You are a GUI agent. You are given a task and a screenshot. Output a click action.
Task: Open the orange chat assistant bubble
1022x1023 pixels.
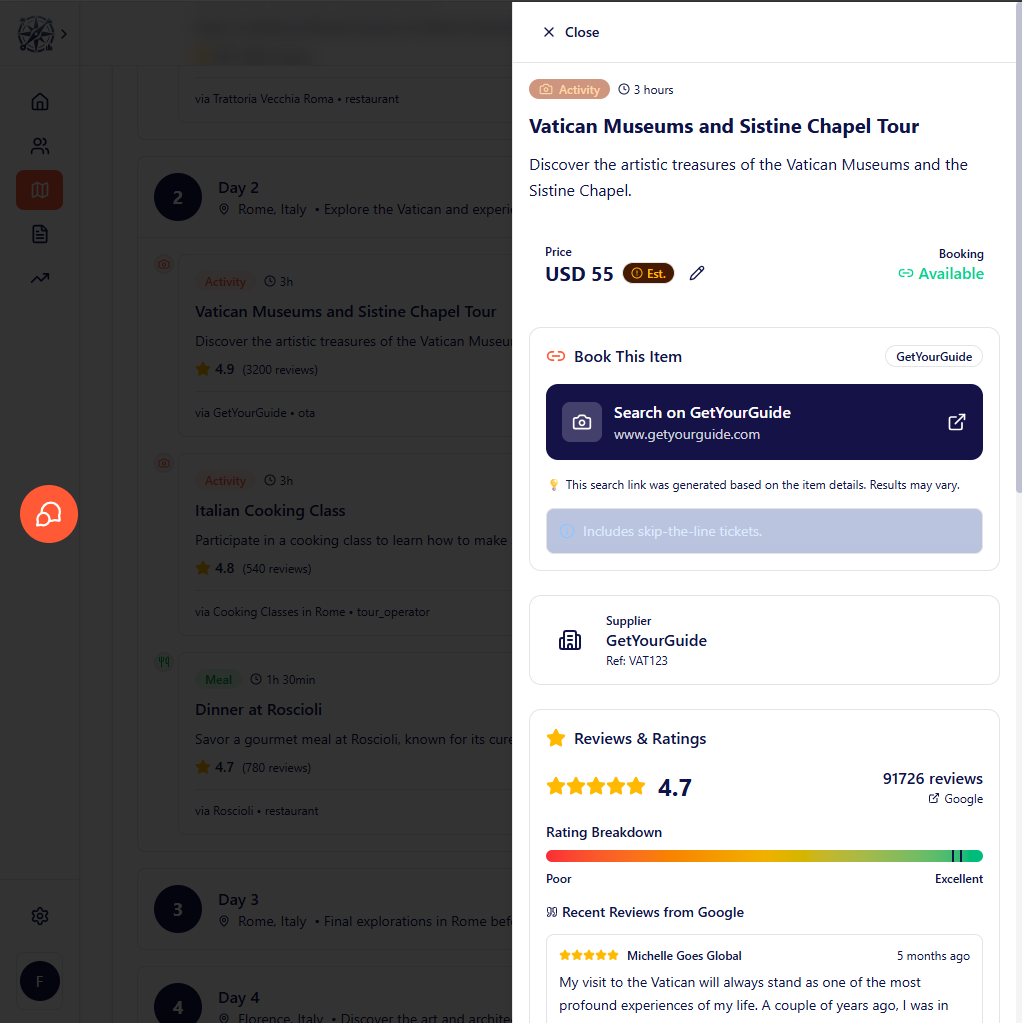48,513
